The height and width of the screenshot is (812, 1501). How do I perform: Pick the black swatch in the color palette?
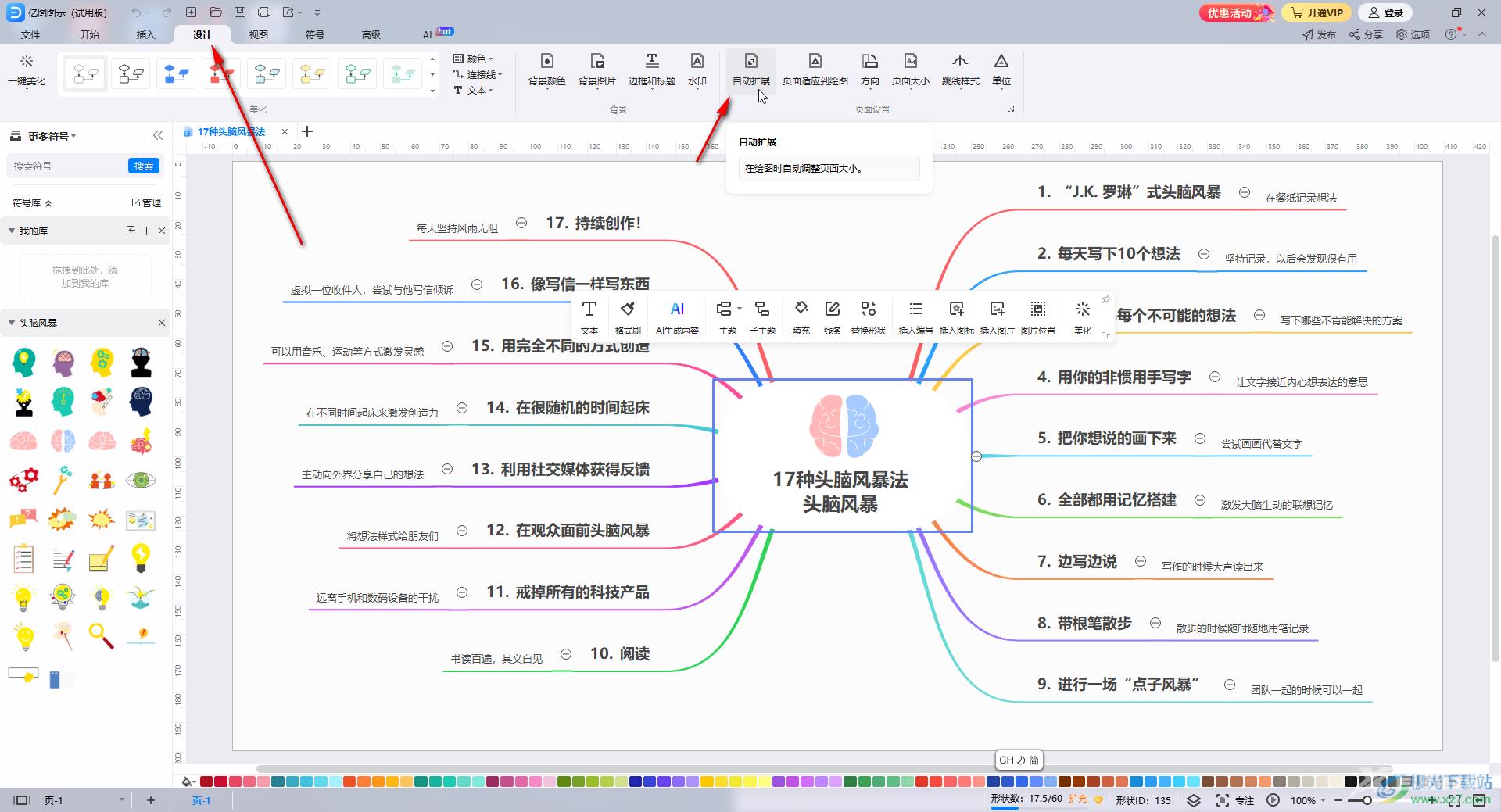click(x=1350, y=781)
